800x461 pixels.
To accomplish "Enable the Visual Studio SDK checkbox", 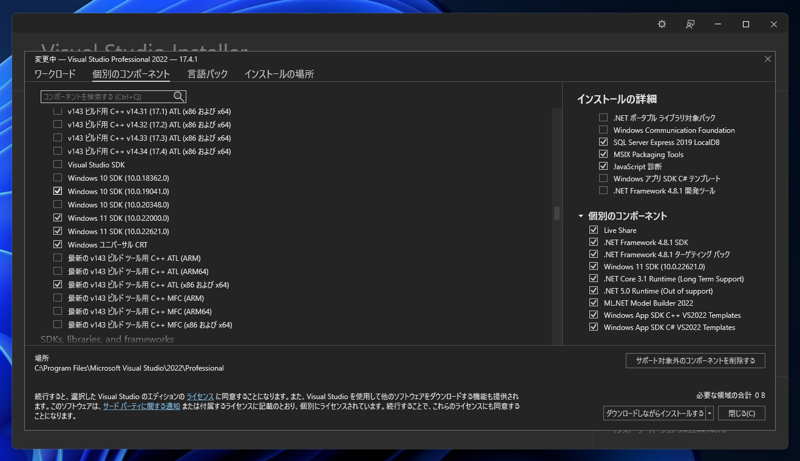I will [57, 164].
